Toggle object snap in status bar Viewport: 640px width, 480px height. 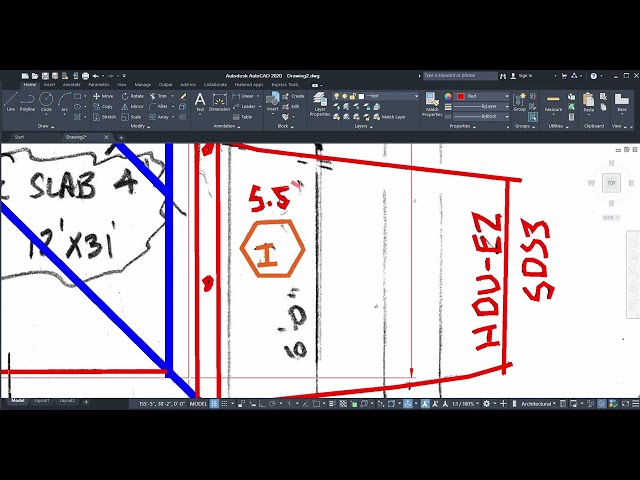point(316,404)
